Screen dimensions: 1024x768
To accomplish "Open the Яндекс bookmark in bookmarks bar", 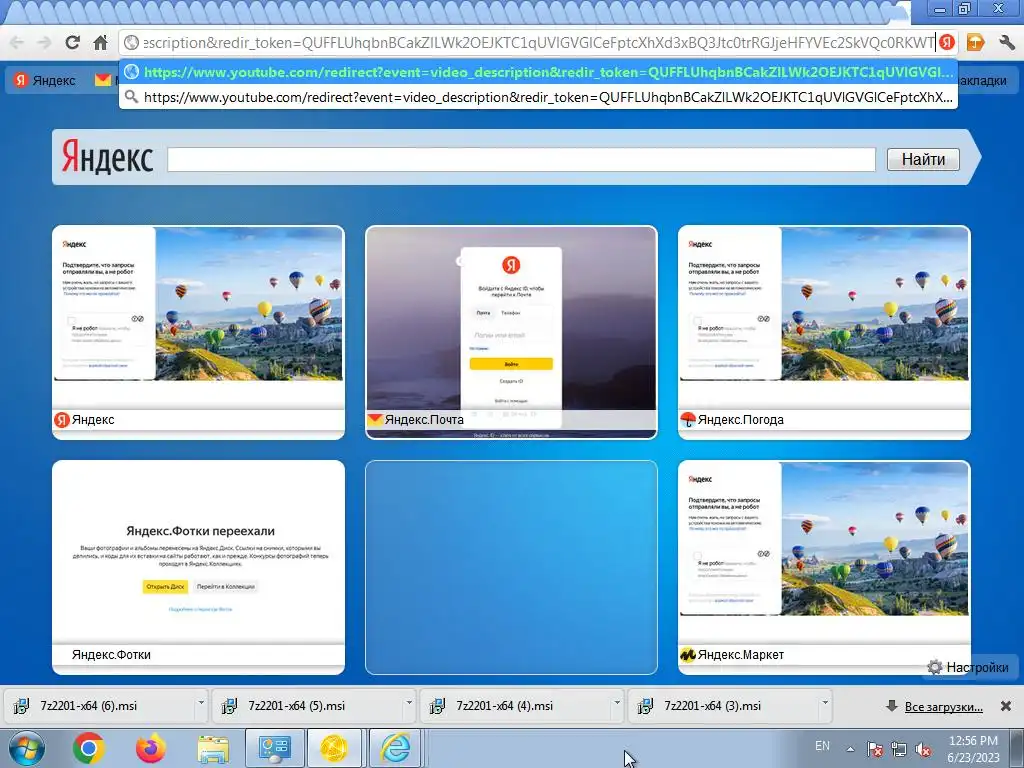I will coord(45,80).
